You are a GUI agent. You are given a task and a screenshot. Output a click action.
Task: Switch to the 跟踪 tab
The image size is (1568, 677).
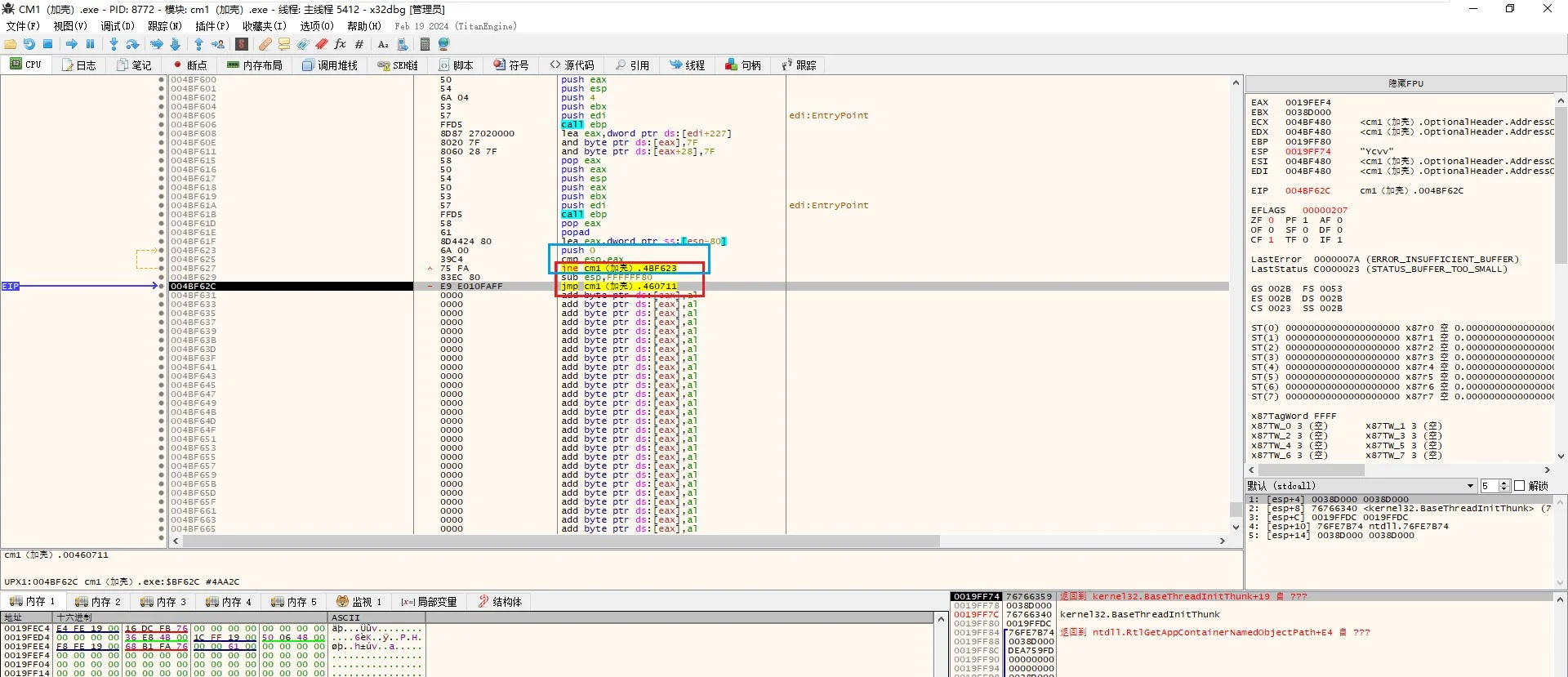(799, 65)
